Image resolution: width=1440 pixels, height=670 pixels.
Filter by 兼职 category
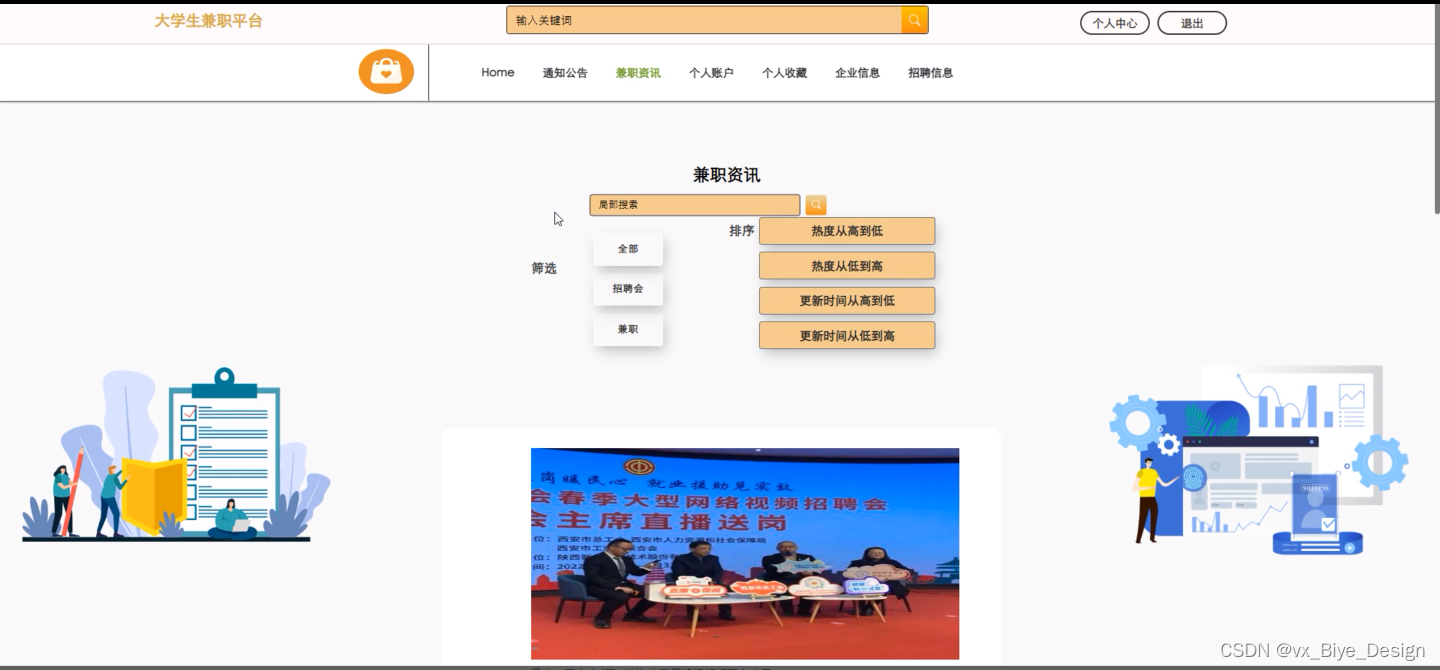(628, 329)
